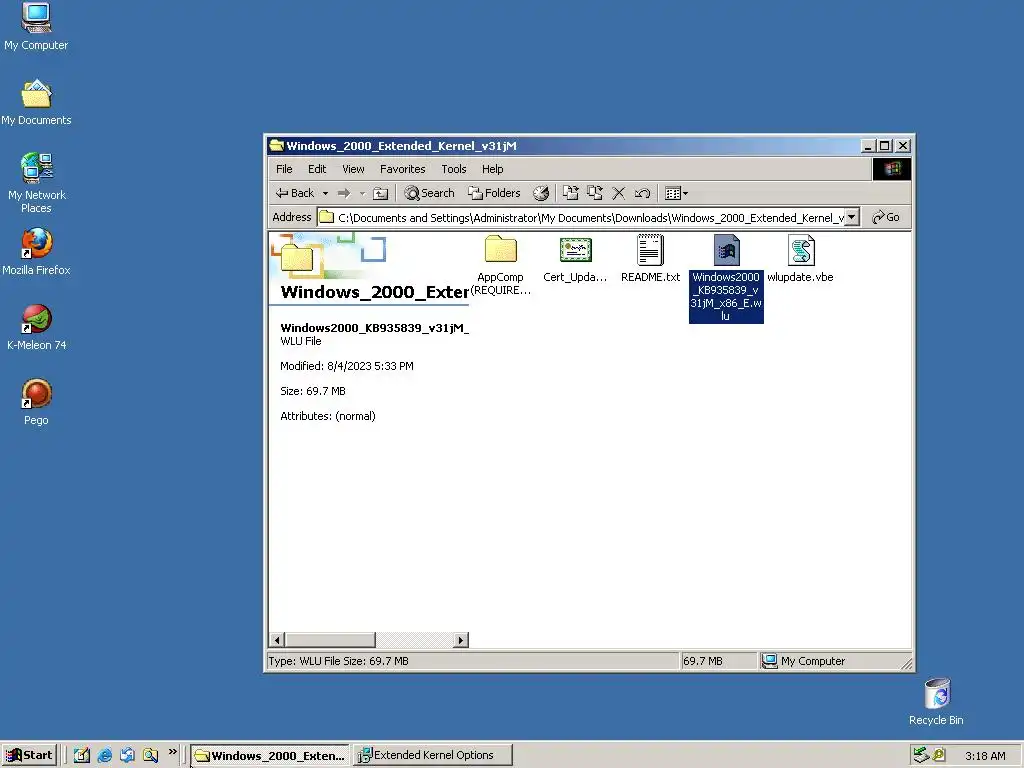Switch to Extended Kernel Options taskbar button

point(433,755)
